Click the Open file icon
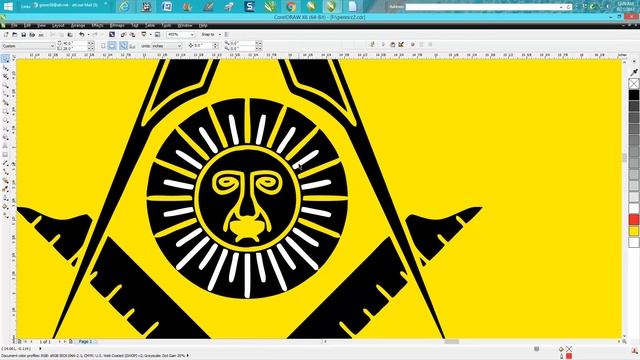This screenshot has height=360, width=640. coord(15,35)
